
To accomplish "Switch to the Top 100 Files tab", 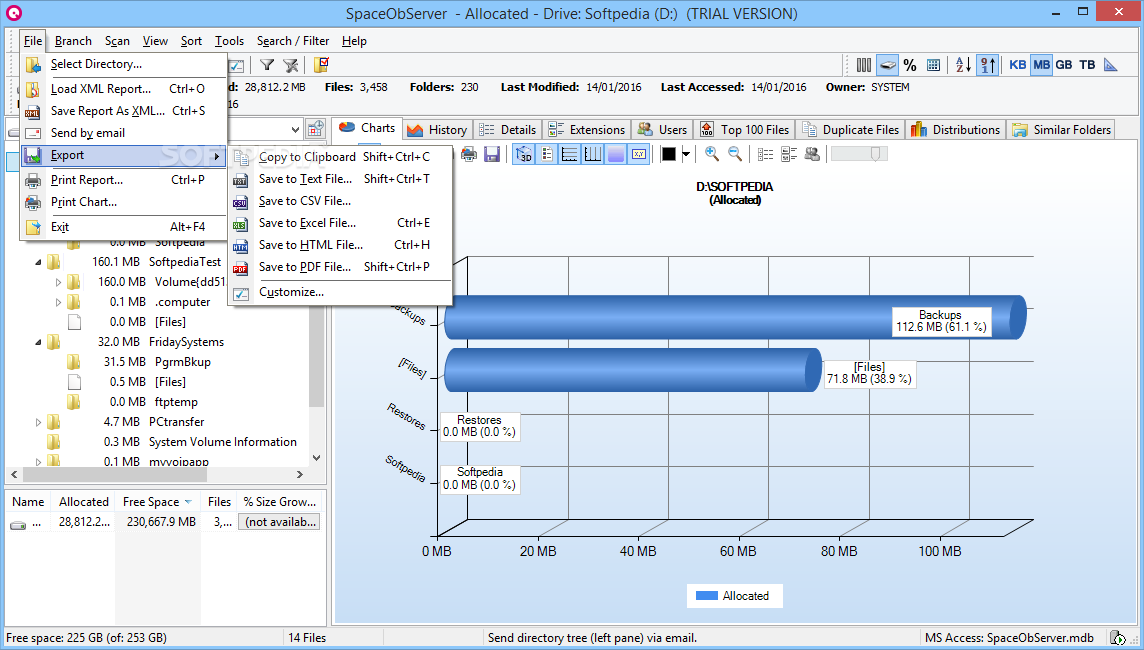I will (744, 130).
